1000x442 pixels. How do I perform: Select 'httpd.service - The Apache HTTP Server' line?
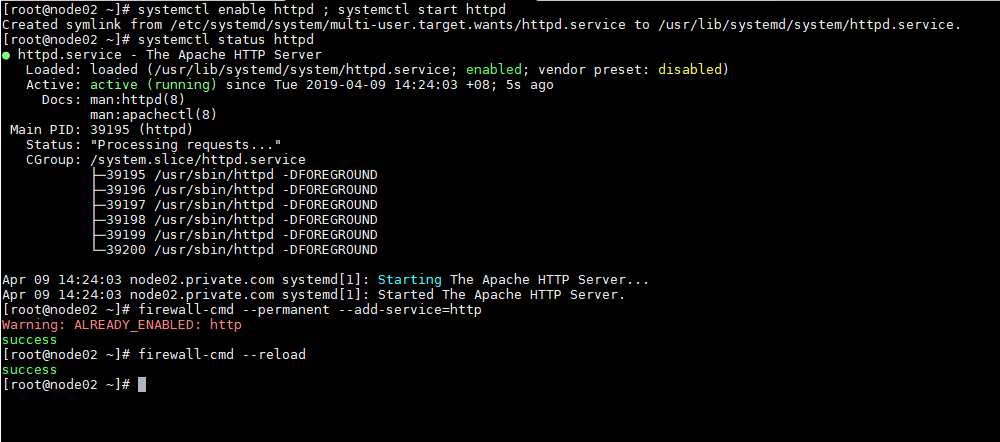click(x=170, y=55)
